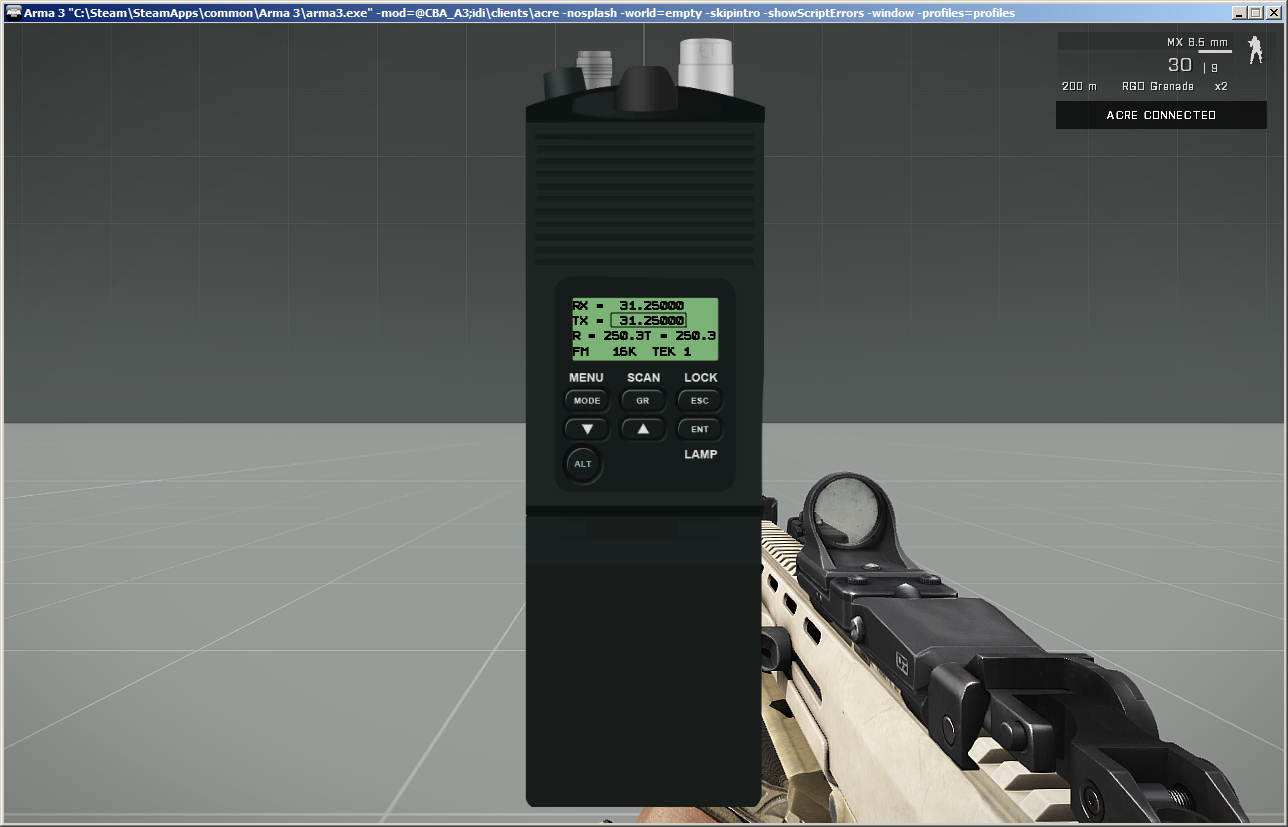Viewport: 1288px width, 827px height.
Task: Click the radio speaker grille
Action: pos(644,199)
